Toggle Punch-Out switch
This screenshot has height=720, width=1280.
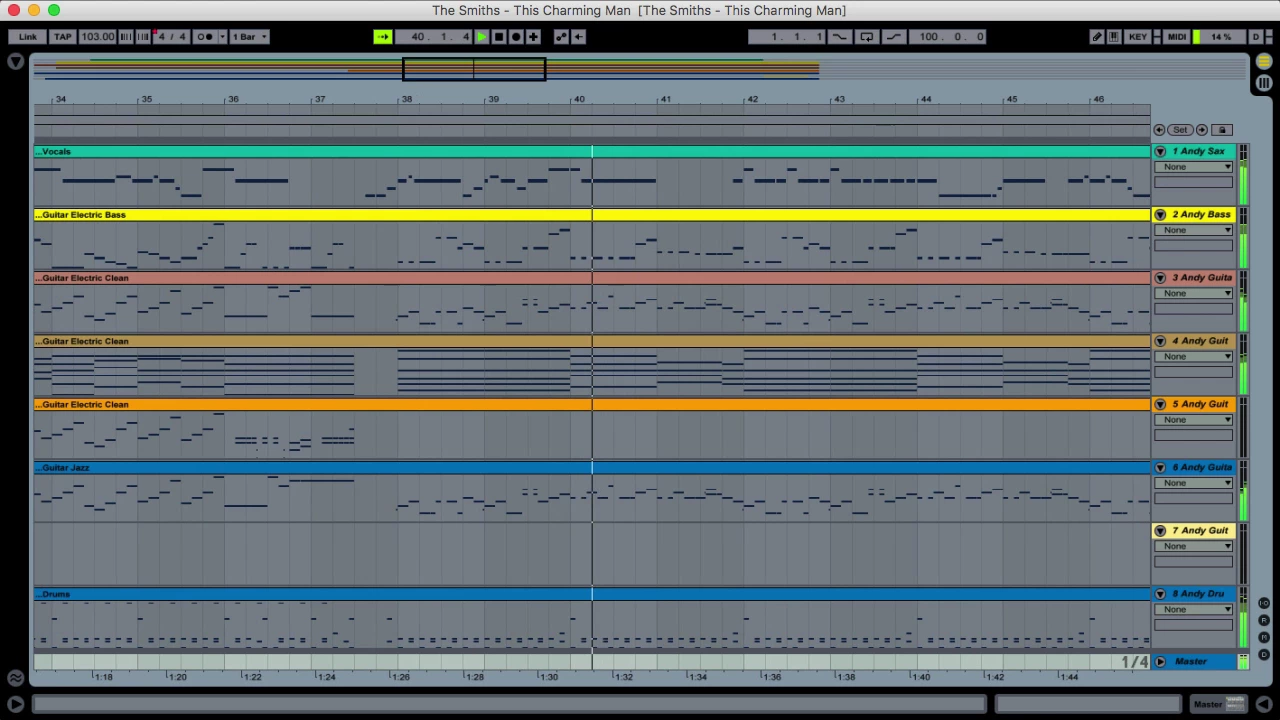(x=893, y=37)
